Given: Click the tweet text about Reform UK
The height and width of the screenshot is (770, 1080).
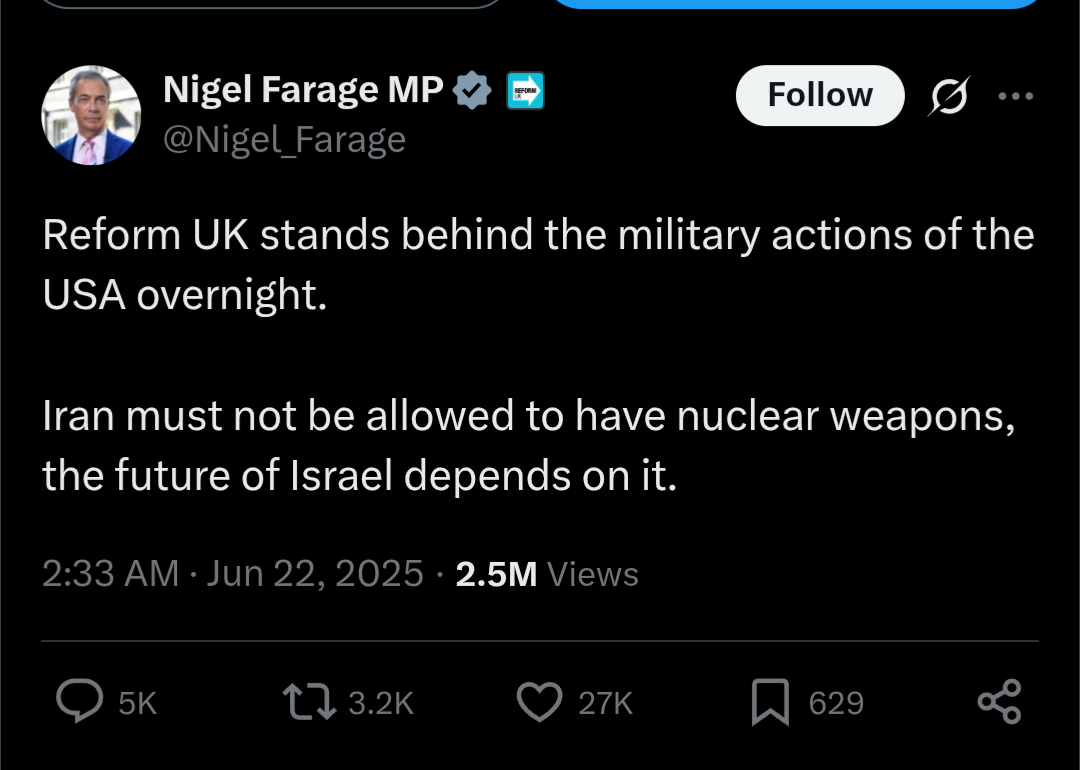Looking at the screenshot, I should 539,355.
